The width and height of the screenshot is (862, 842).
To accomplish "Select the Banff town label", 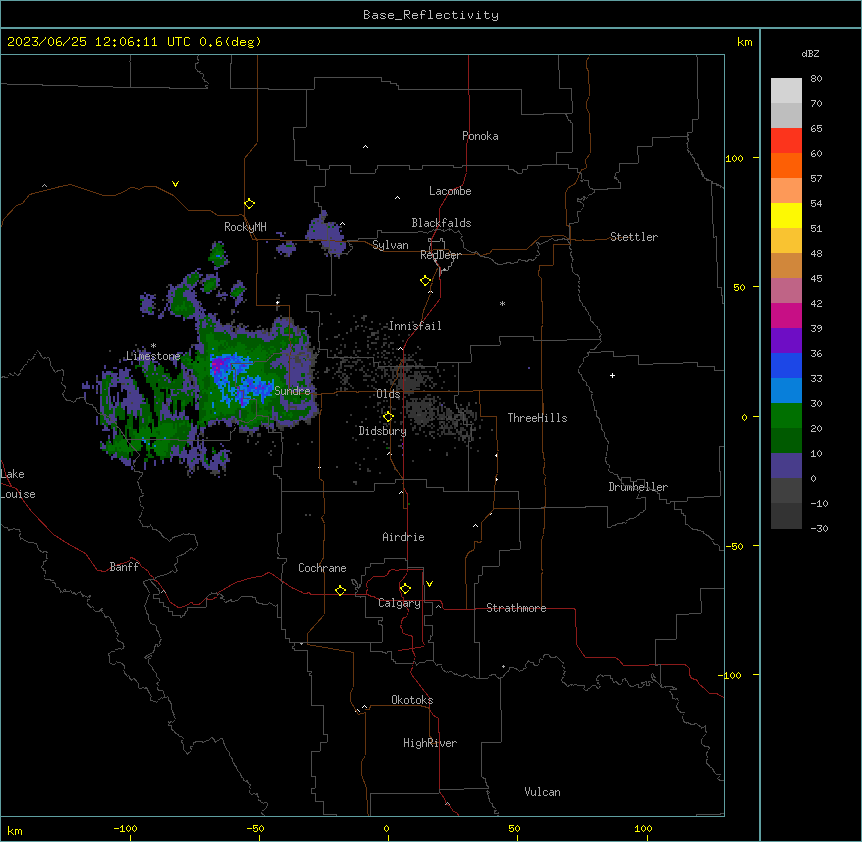I will tap(124, 567).
